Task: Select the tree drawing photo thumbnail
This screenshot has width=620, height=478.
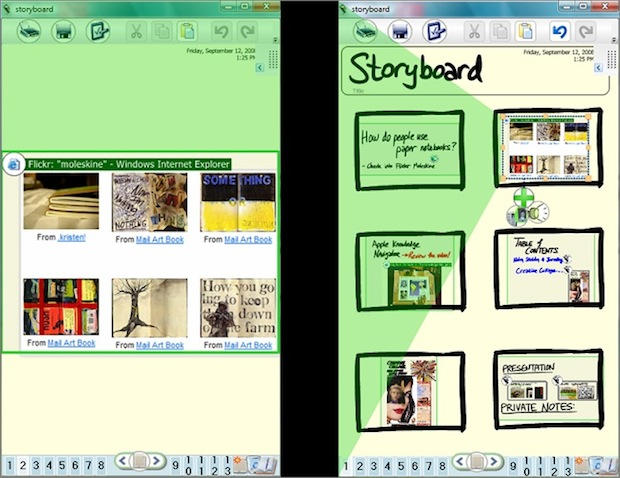Action: point(149,308)
